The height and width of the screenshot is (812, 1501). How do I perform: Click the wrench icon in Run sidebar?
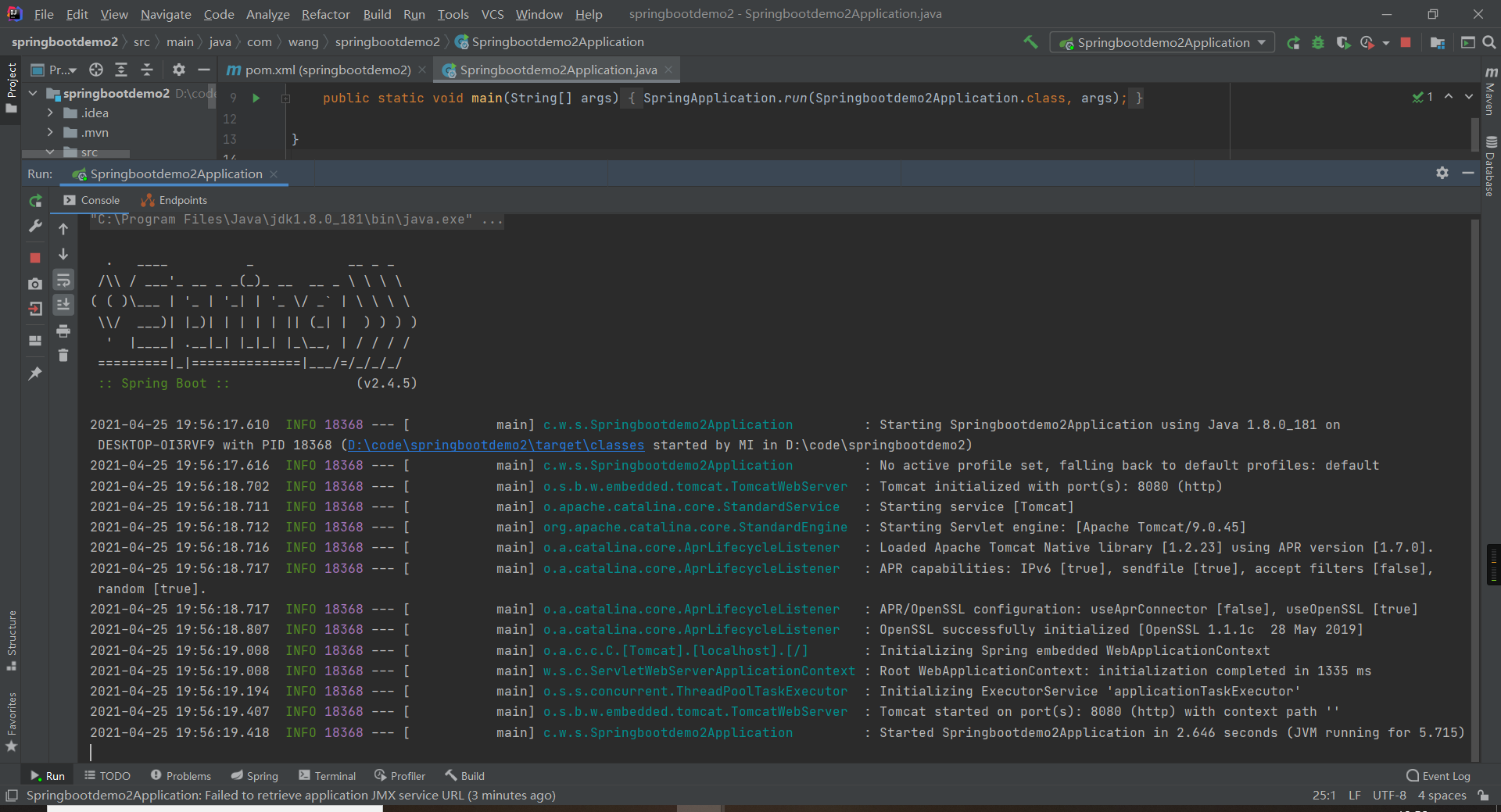pos(35,227)
